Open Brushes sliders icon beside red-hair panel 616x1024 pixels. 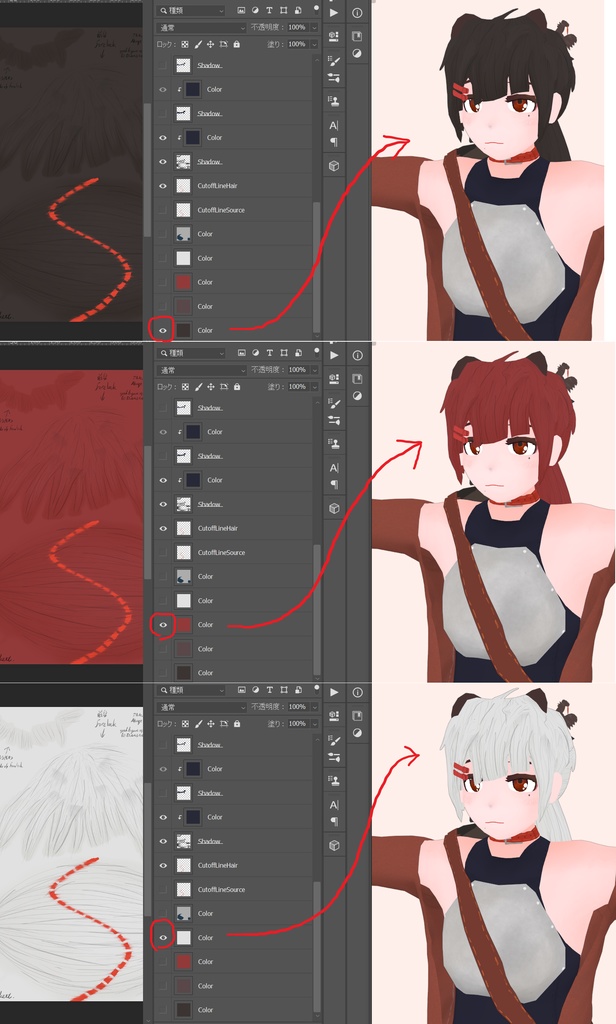[334, 420]
